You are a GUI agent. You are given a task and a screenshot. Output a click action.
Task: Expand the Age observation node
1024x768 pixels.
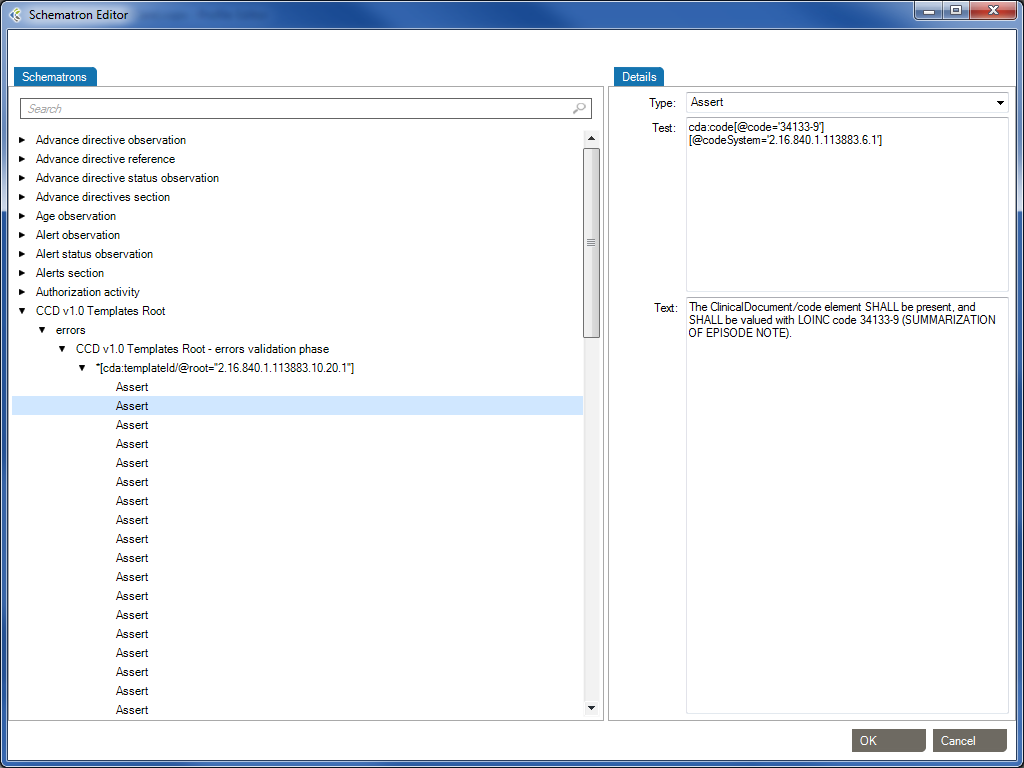pyautogui.click(x=22, y=216)
